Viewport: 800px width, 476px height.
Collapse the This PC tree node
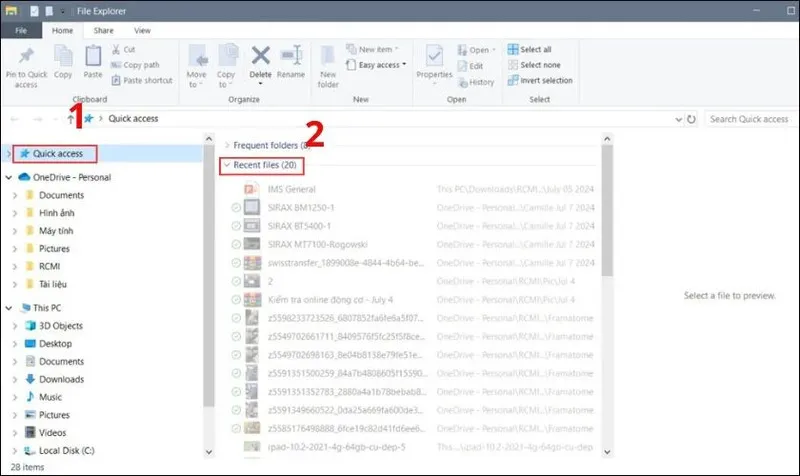[9, 308]
